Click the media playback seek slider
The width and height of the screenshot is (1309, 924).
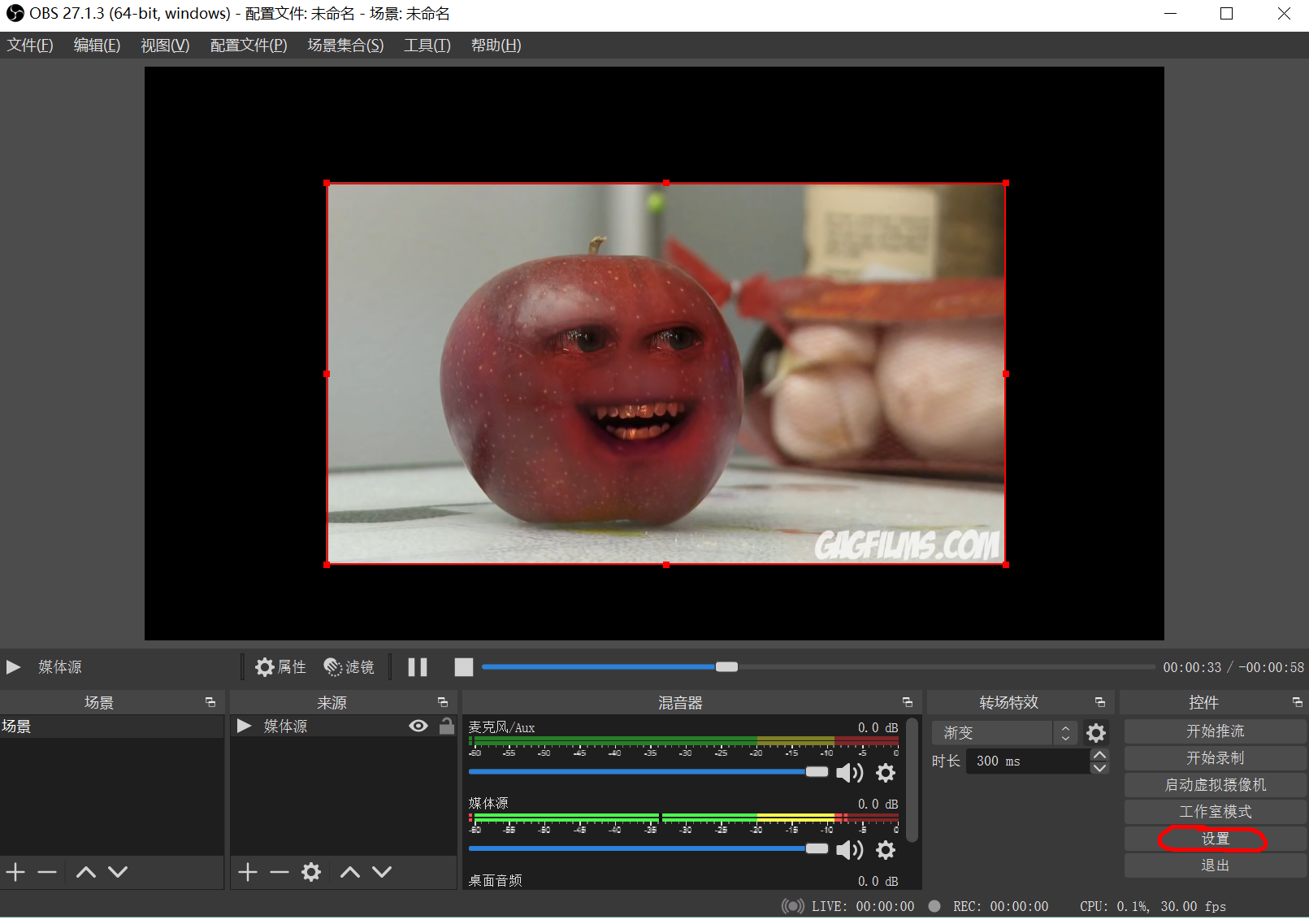coord(818,667)
